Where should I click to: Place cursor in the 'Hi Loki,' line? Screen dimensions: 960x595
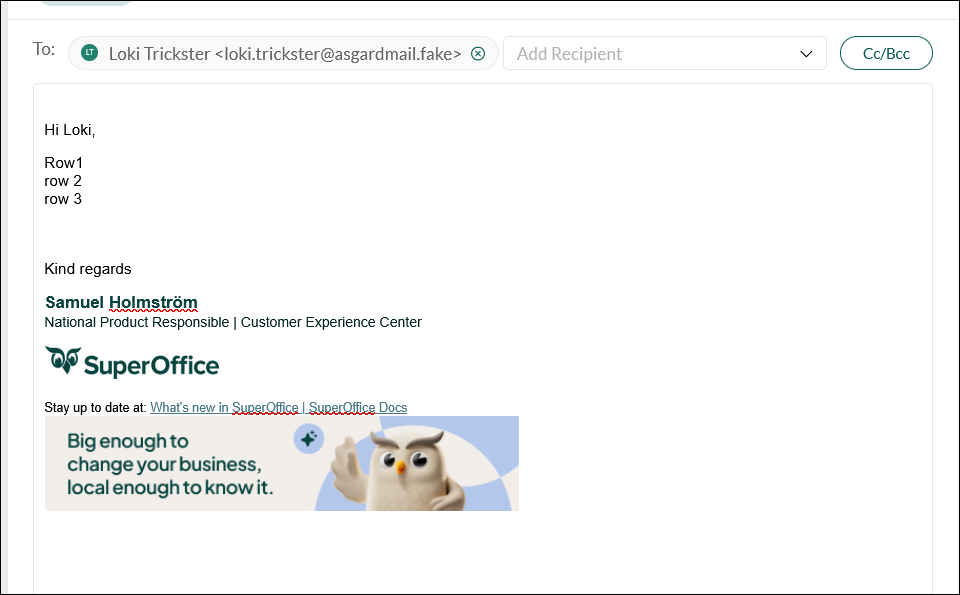pos(70,130)
